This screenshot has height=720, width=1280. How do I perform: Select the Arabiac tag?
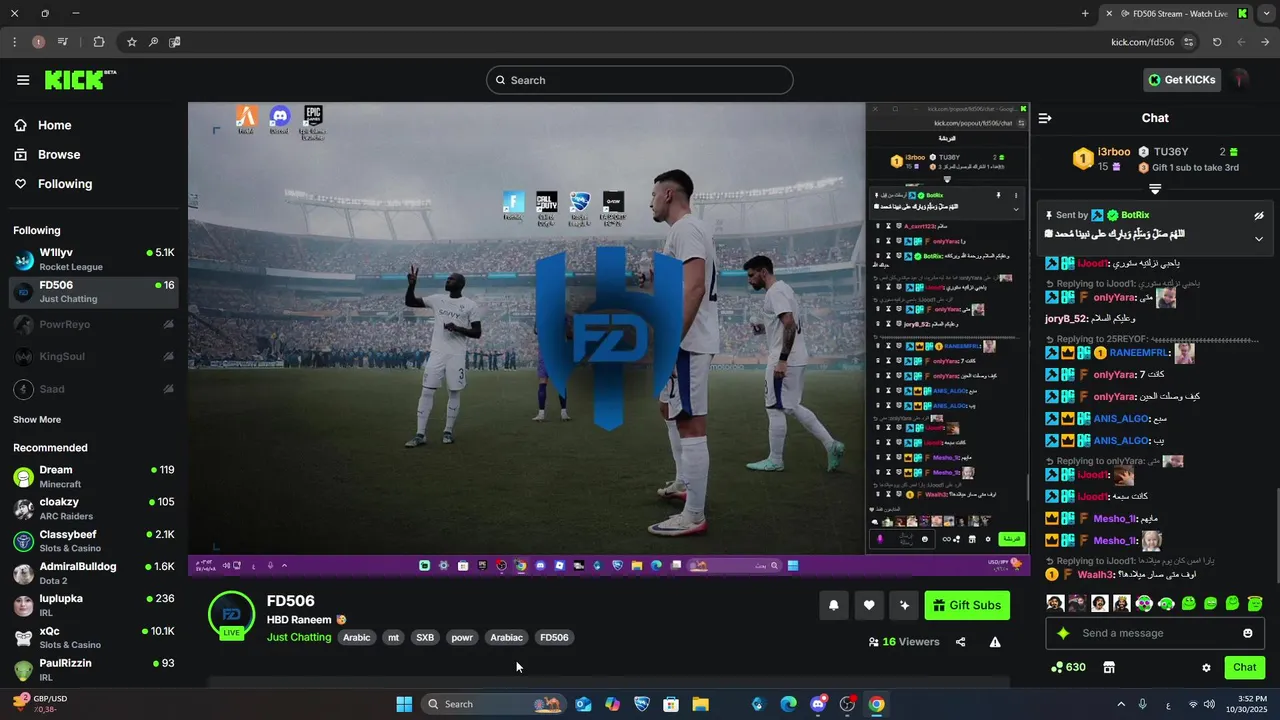(x=506, y=637)
